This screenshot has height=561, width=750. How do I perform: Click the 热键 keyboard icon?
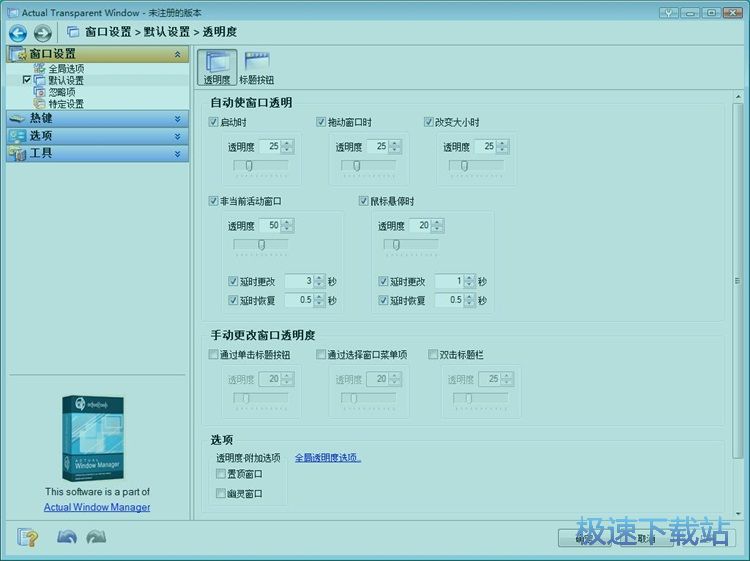pos(17,119)
